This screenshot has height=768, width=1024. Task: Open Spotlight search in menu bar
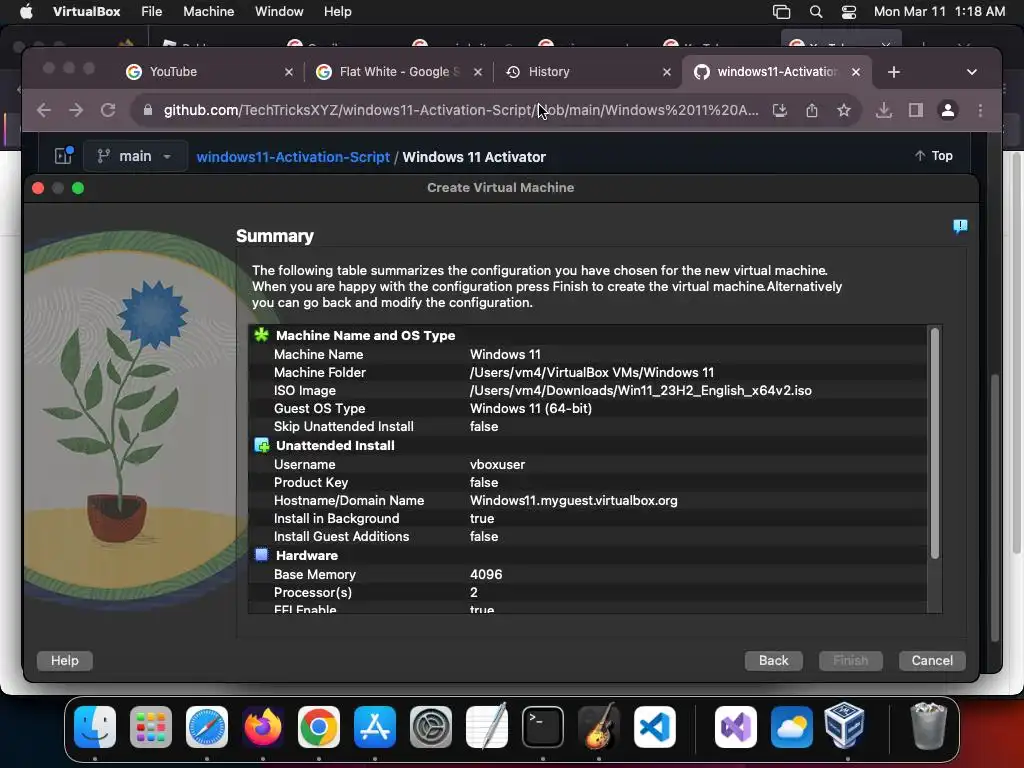(x=816, y=12)
